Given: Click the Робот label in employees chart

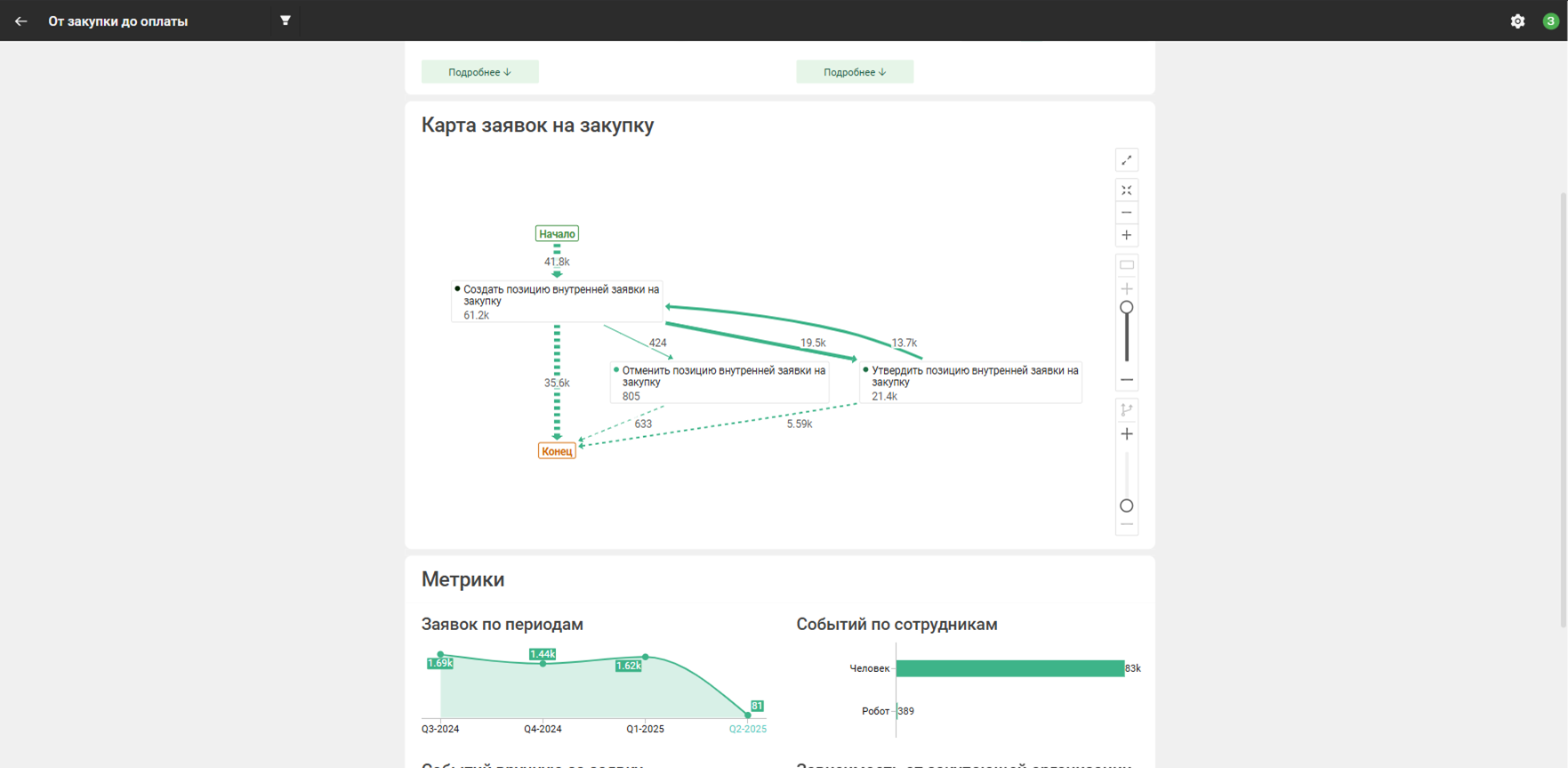Looking at the screenshot, I should tap(876, 711).
